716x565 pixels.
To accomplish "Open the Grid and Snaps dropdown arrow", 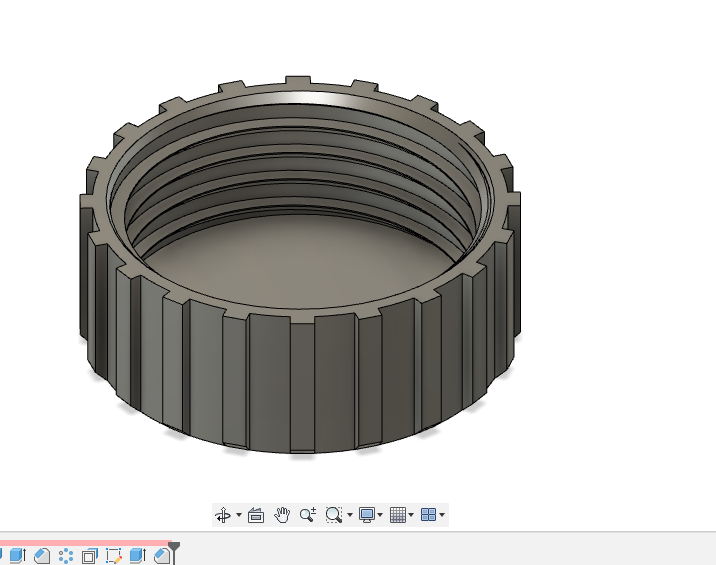I will coord(412,516).
